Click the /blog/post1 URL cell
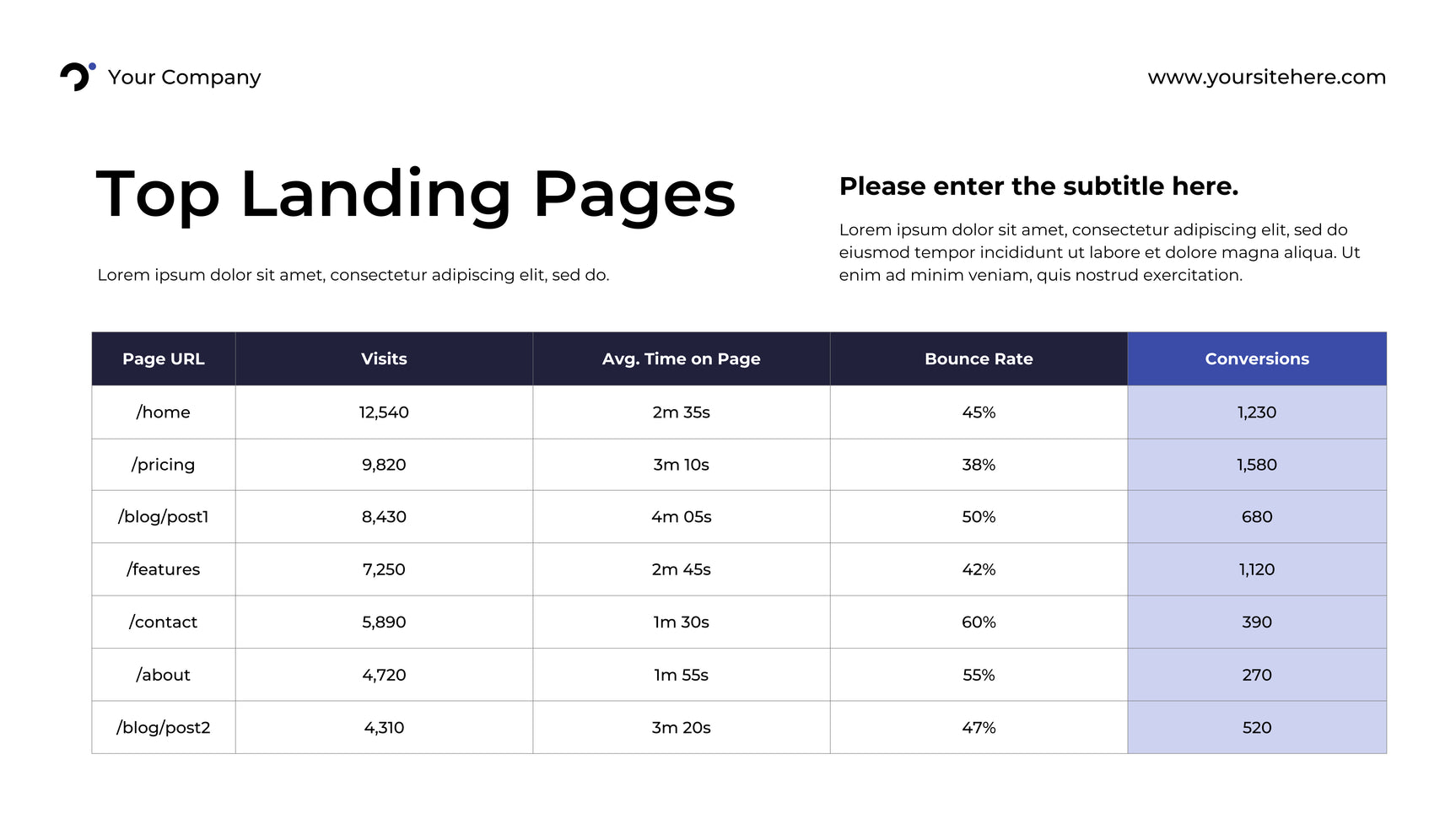1456x819 pixels. tap(163, 517)
